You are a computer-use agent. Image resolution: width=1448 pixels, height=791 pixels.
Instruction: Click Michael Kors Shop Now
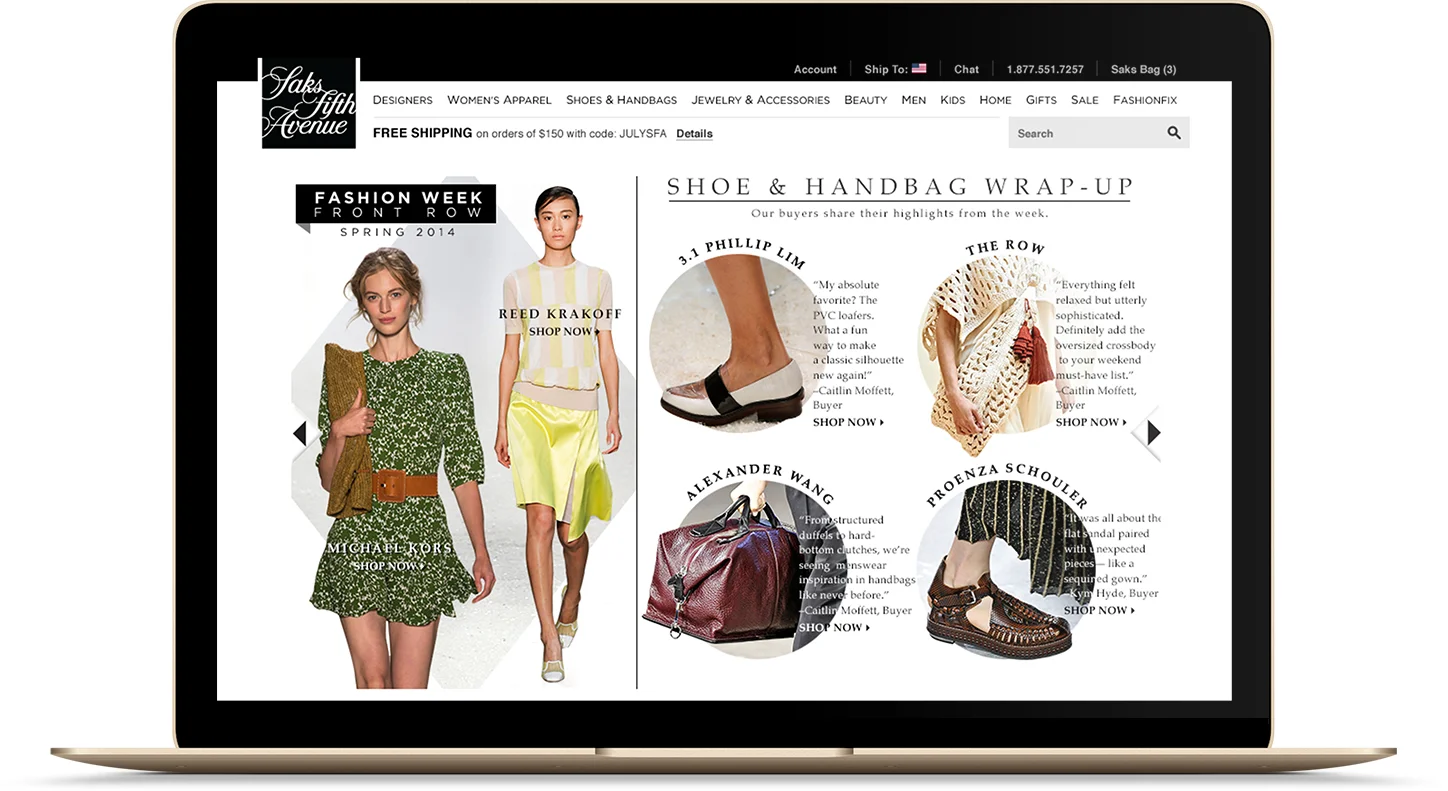coord(389,566)
